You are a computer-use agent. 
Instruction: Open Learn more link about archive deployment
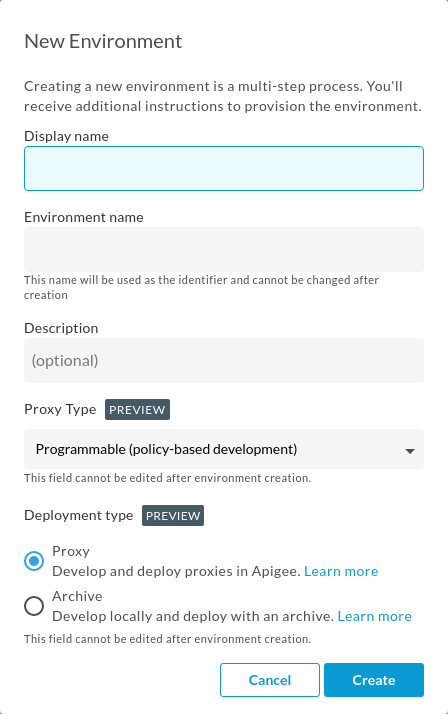coord(375,616)
